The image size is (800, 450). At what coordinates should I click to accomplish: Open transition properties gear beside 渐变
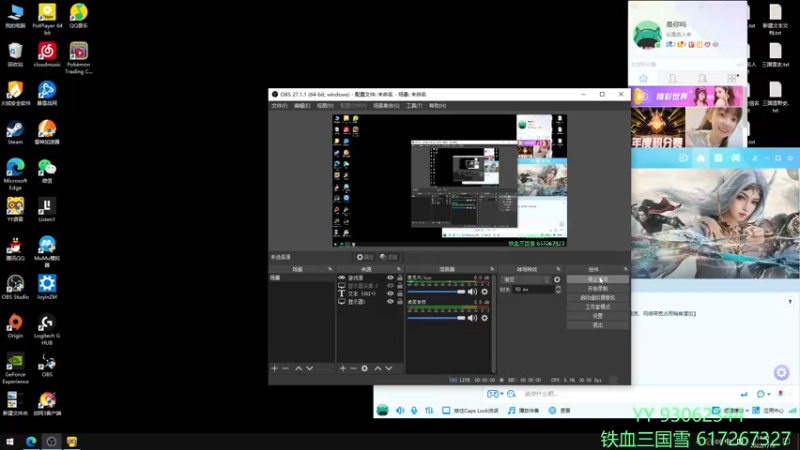(557, 280)
